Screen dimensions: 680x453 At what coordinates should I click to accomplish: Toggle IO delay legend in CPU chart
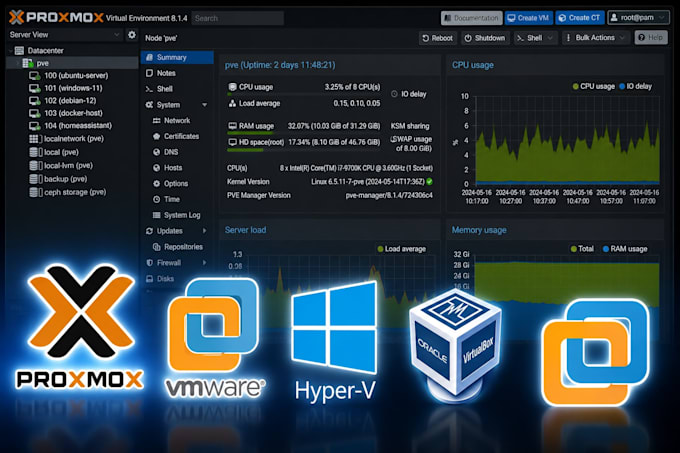[x=636, y=86]
